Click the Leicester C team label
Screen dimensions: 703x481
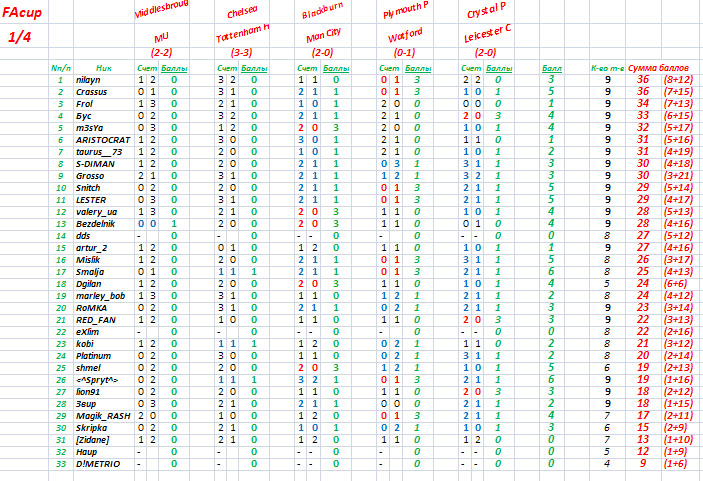pyautogui.click(x=486, y=36)
